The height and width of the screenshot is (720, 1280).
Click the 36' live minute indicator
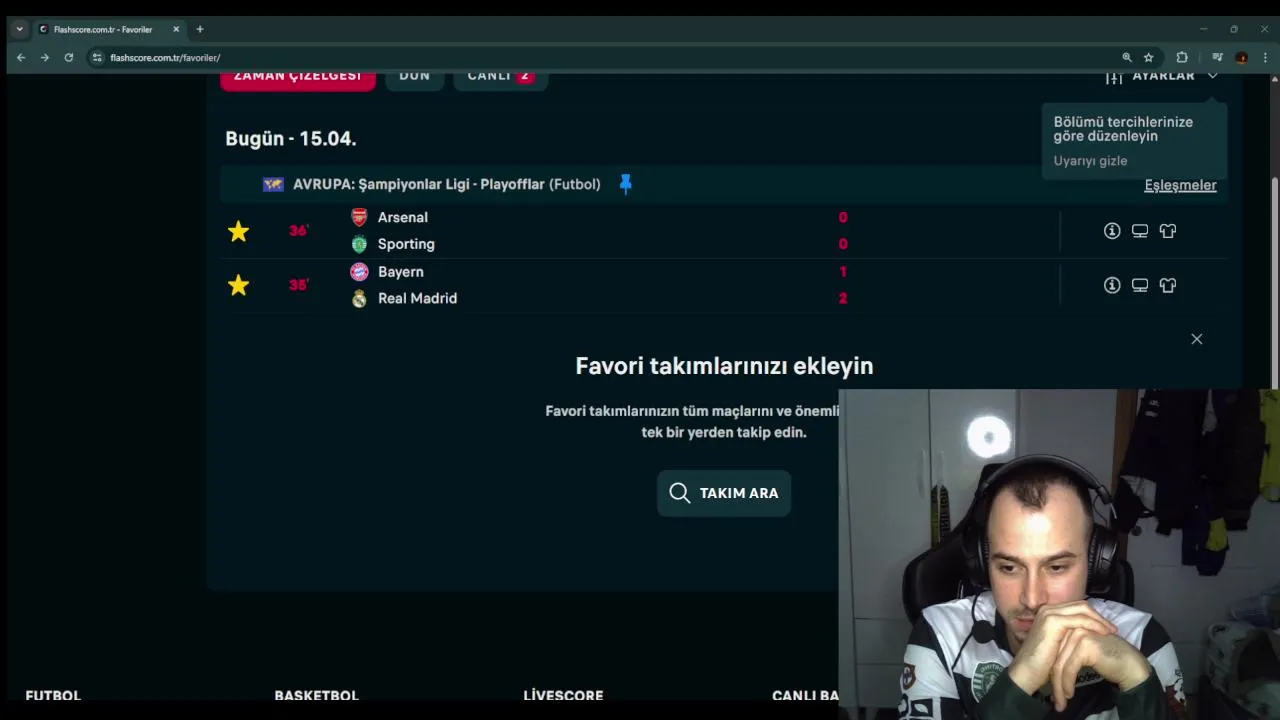(x=298, y=231)
